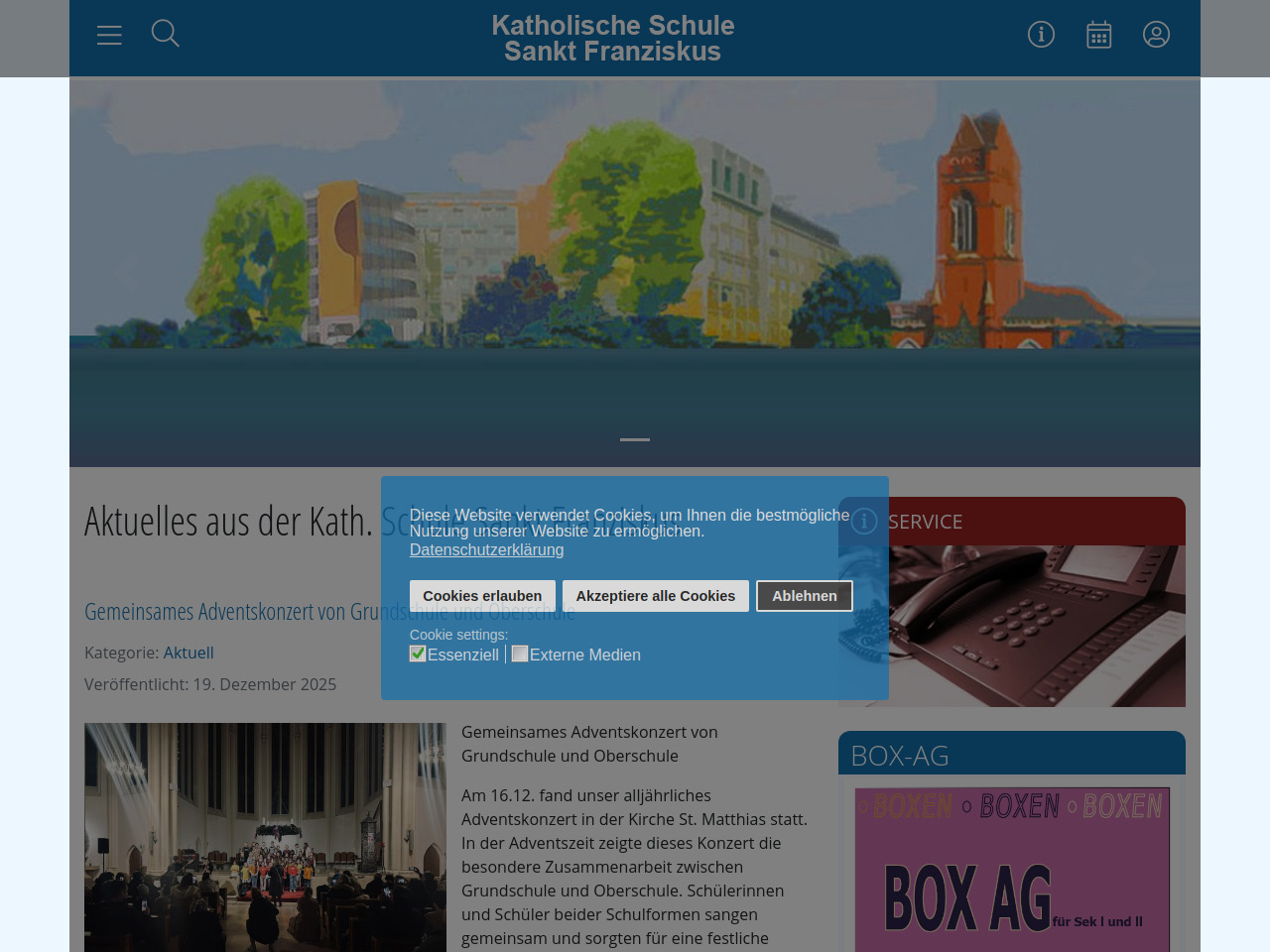
Task: Click the Katholische Schule Sankt Franziskus title
Action: [x=613, y=39]
